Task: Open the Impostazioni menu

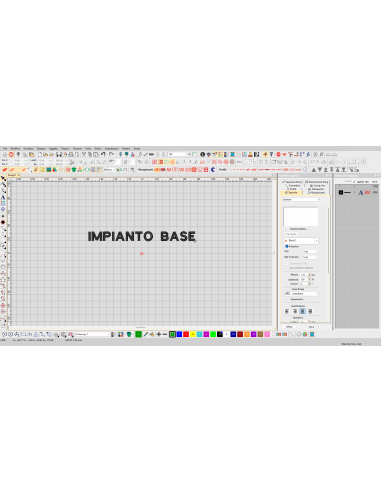Action: pos(112,148)
